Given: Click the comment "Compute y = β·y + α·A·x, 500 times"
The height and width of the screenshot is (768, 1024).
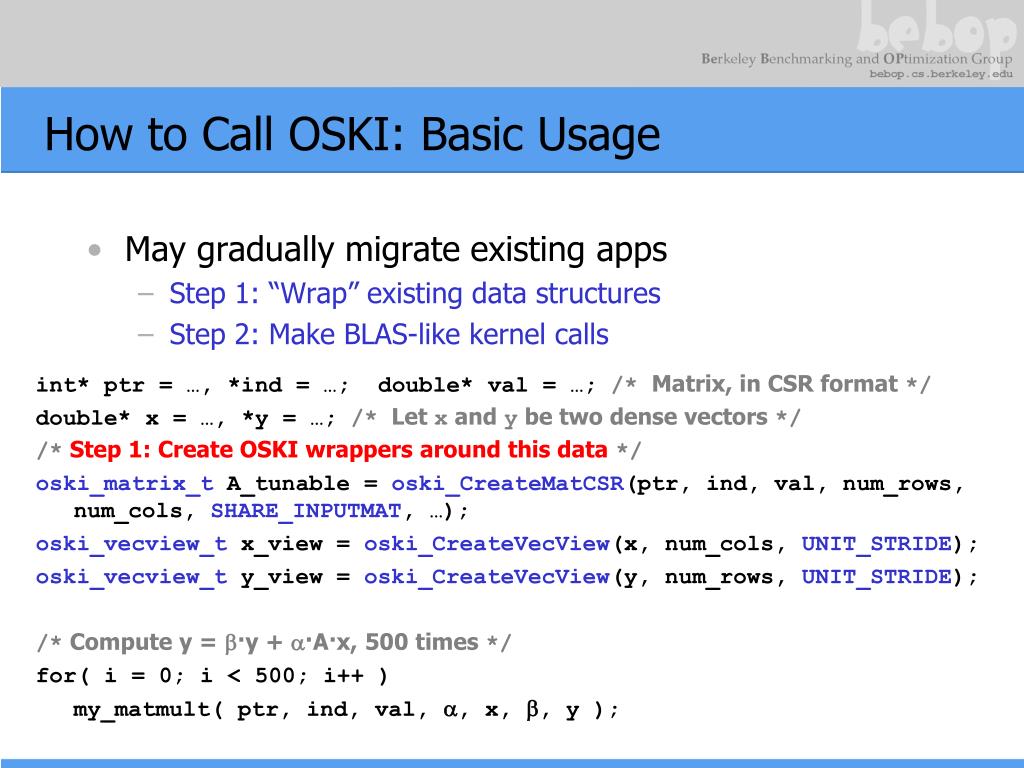Looking at the screenshot, I should point(274,643).
